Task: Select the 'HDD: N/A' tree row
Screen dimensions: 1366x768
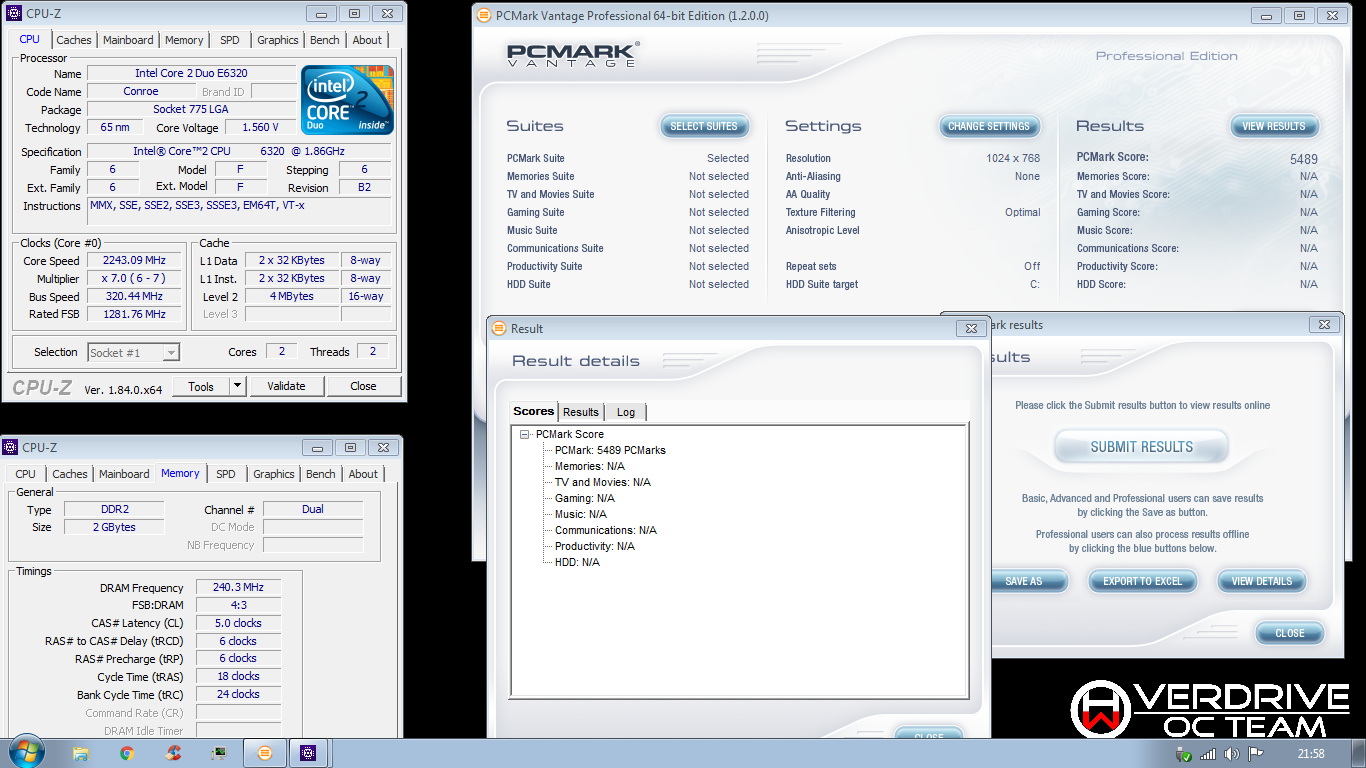Action: (577, 562)
